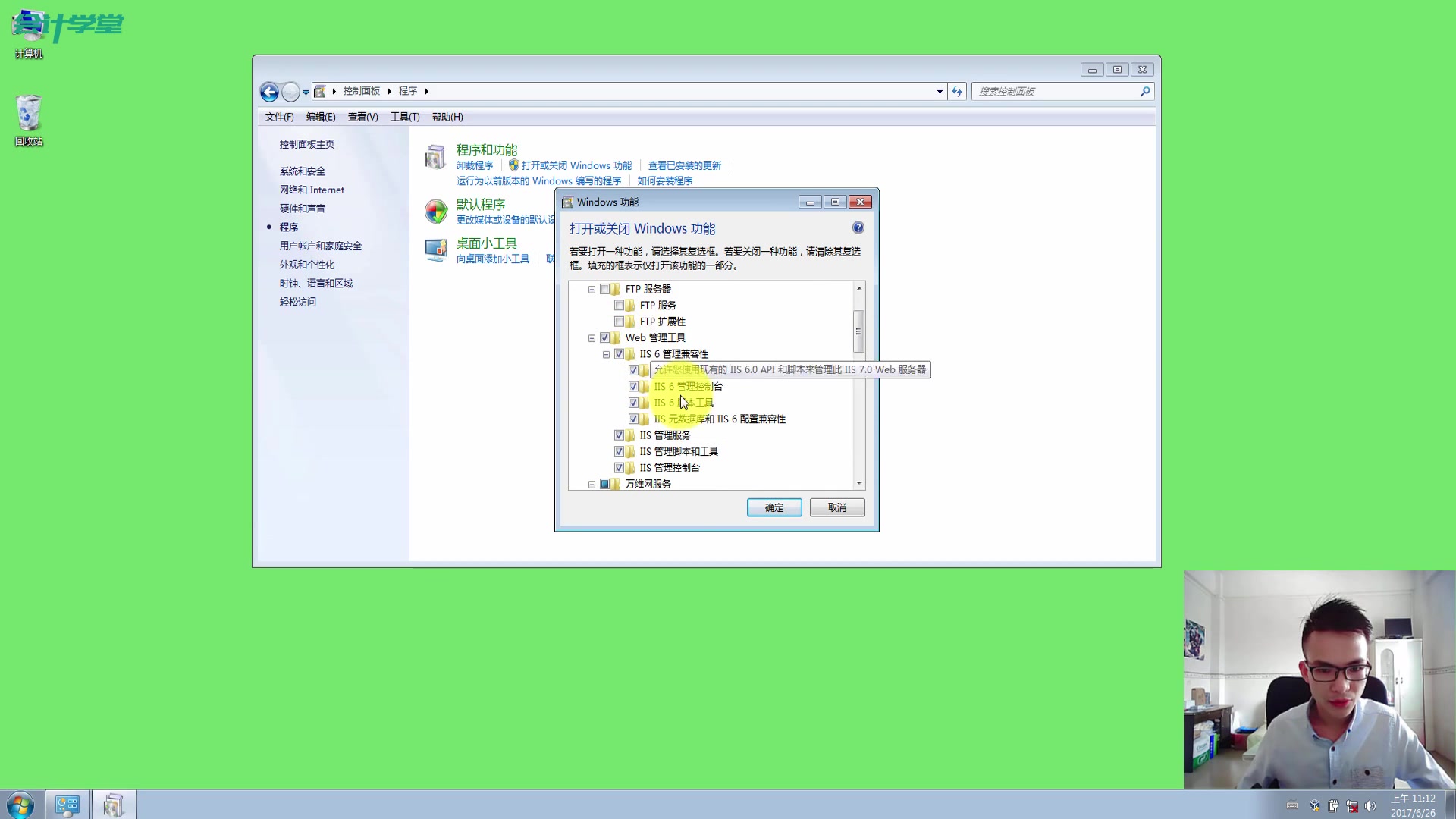Viewport: 1456px width, 819px height.
Task: Open the Windows Start orb
Action: (x=20, y=804)
